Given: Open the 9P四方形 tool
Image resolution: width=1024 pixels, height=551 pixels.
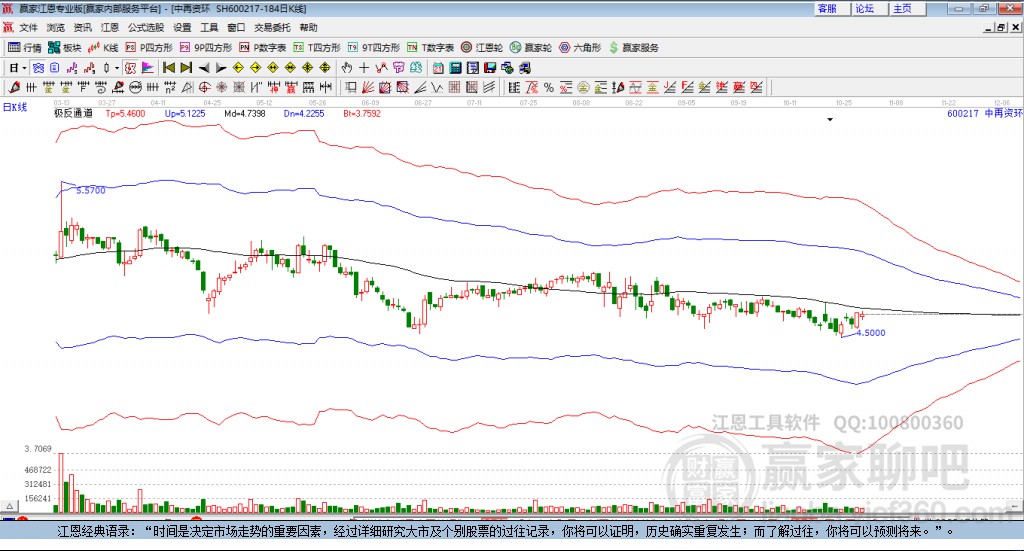Looking at the screenshot, I should coord(206,48).
